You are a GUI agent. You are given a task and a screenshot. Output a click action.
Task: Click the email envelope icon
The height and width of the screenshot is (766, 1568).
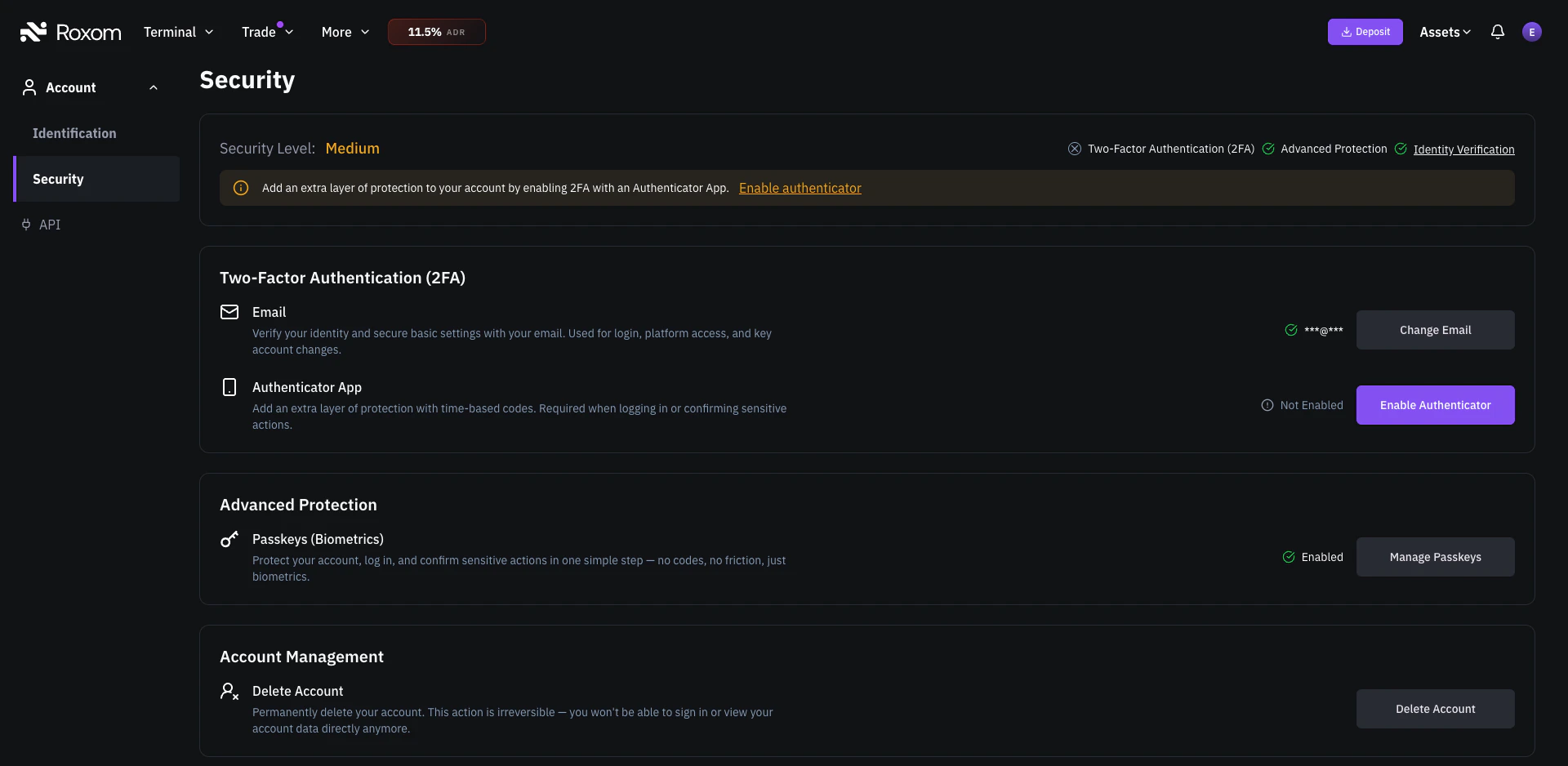click(229, 312)
